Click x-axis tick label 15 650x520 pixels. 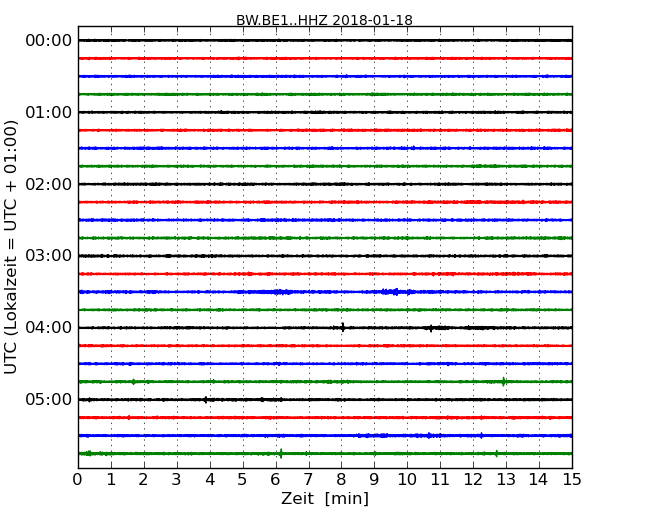click(x=572, y=480)
